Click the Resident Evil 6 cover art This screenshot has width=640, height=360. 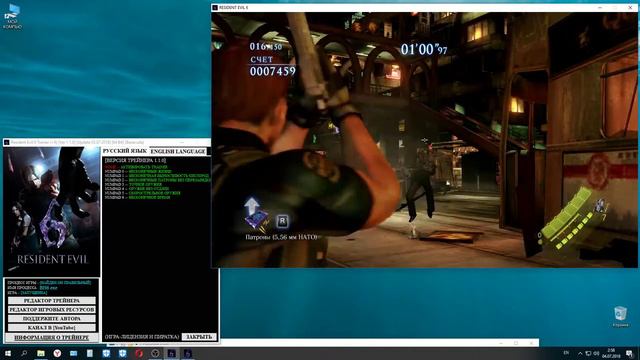click(52, 212)
